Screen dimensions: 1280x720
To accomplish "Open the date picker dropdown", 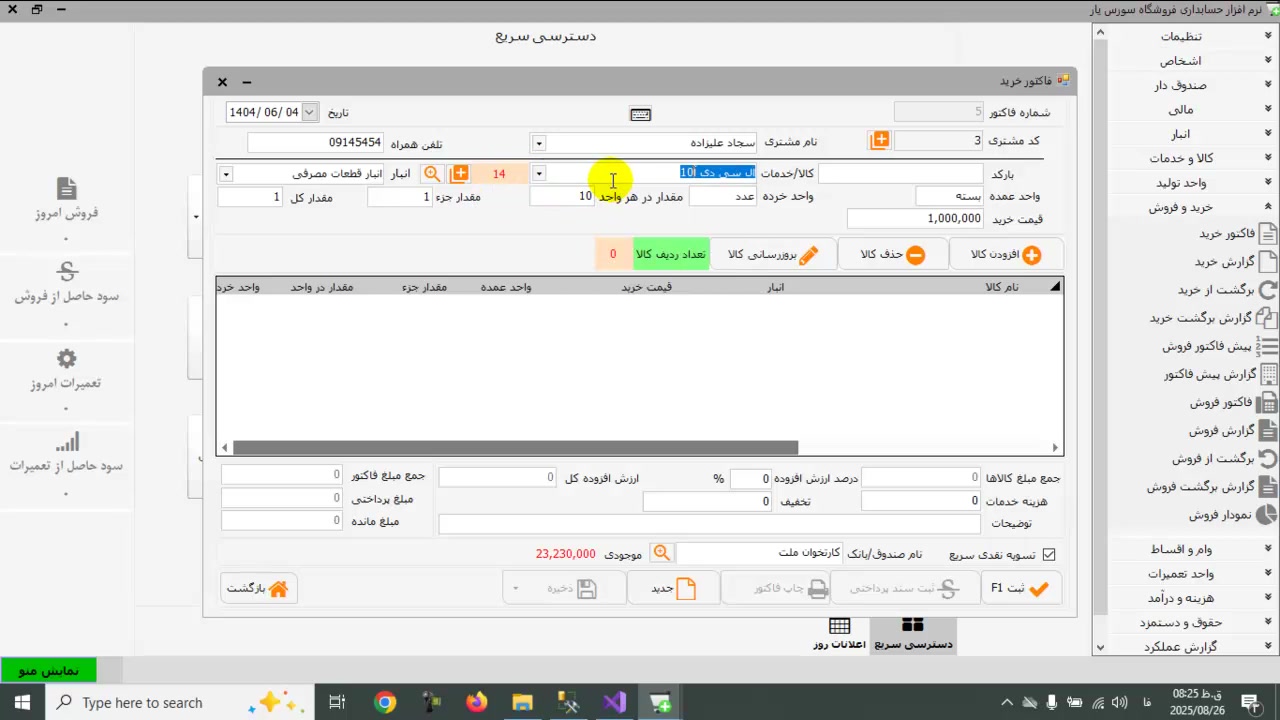I will pyautogui.click(x=310, y=112).
